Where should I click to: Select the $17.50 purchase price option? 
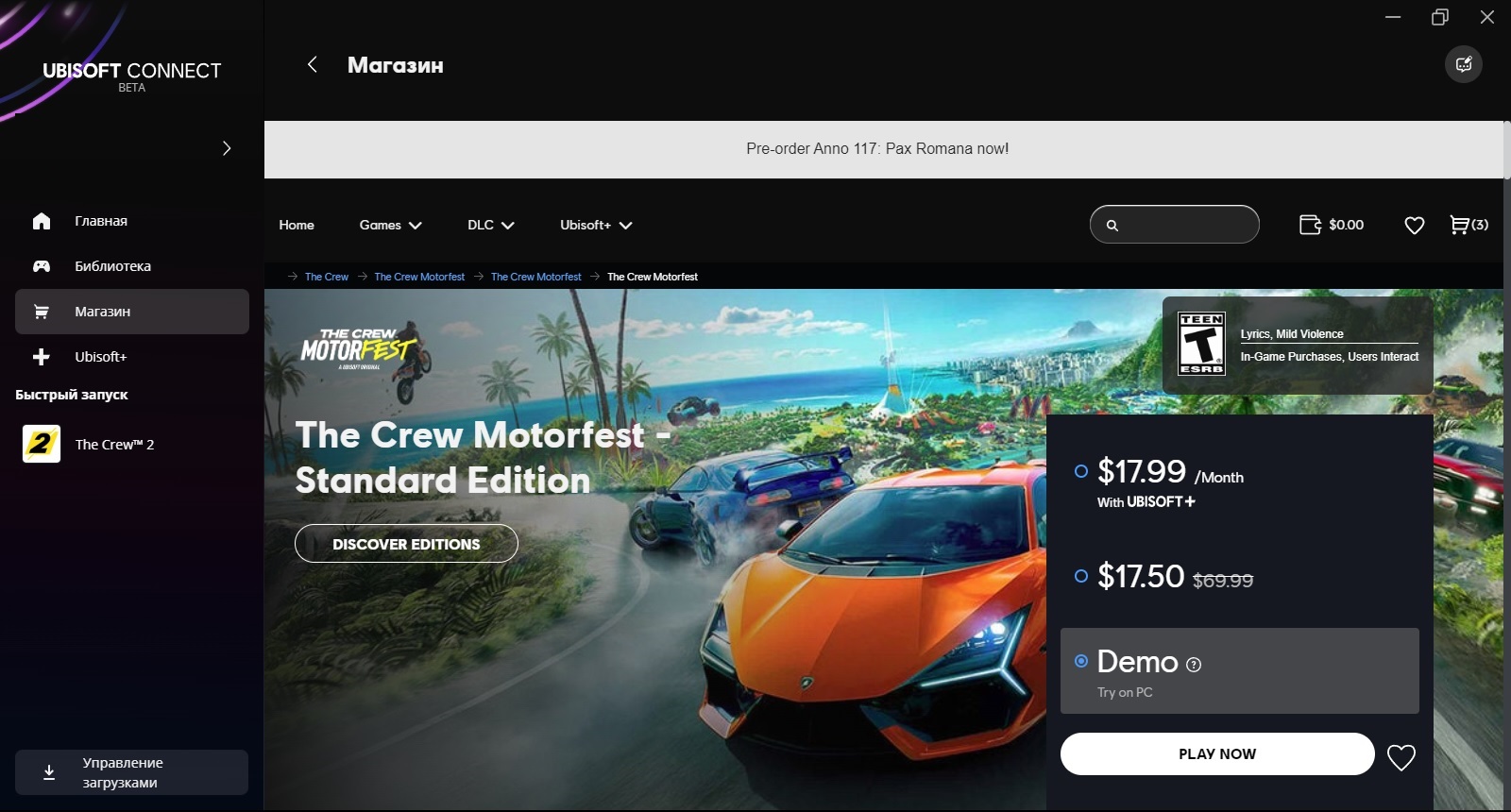point(1081,576)
